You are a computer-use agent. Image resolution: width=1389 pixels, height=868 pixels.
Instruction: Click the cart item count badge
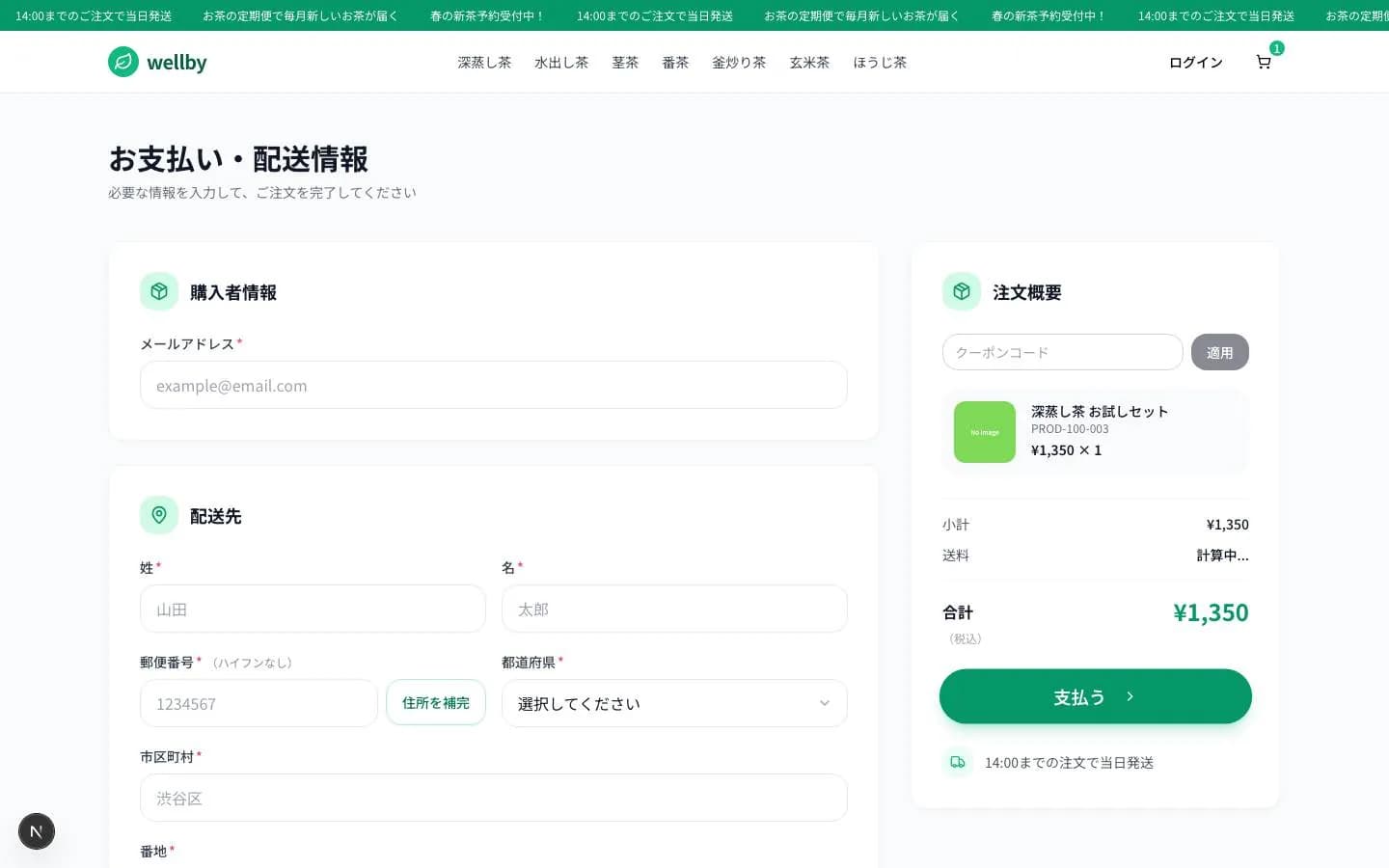pos(1276,48)
